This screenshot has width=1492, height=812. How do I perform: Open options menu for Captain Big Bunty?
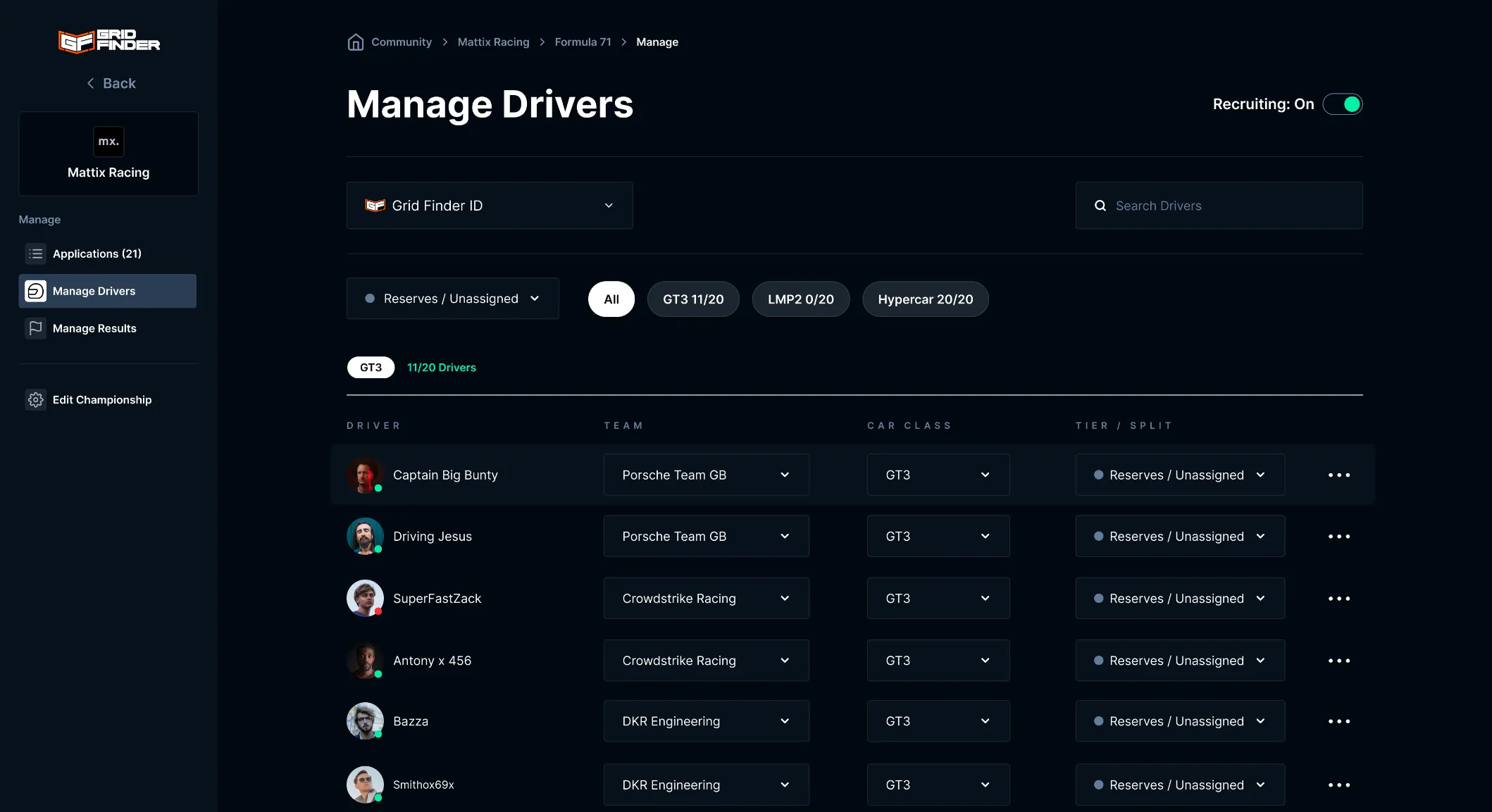pos(1338,475)
